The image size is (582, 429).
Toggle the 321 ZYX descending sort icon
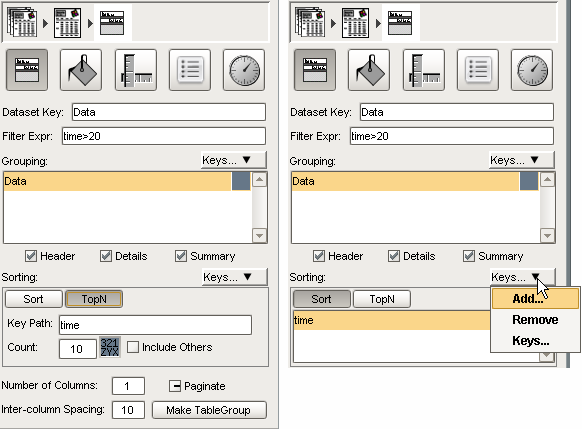pyautogui.click(x=109, y=347)
